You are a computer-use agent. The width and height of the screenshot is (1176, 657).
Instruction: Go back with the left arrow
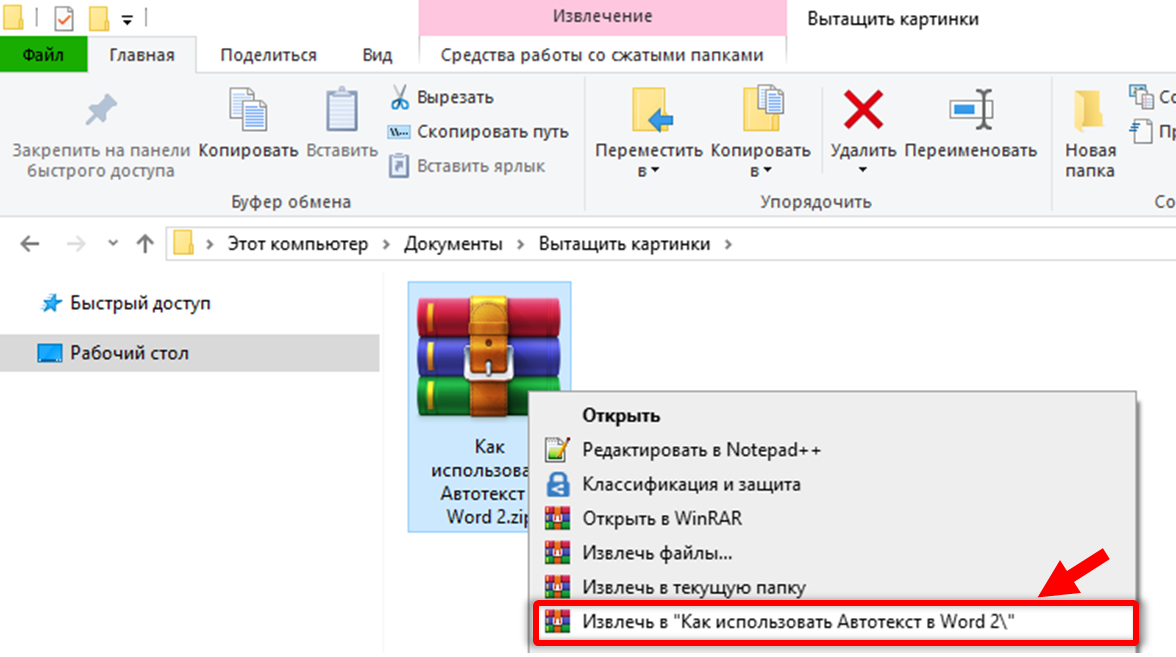pyautogui.click(x=30, y=244)
